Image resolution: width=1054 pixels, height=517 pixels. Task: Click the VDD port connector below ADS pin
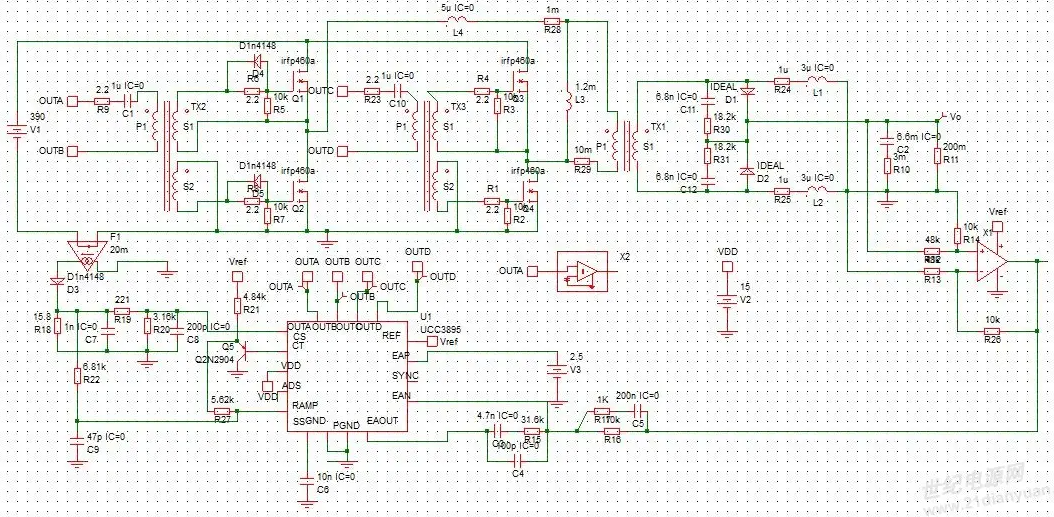pos(267,386)
